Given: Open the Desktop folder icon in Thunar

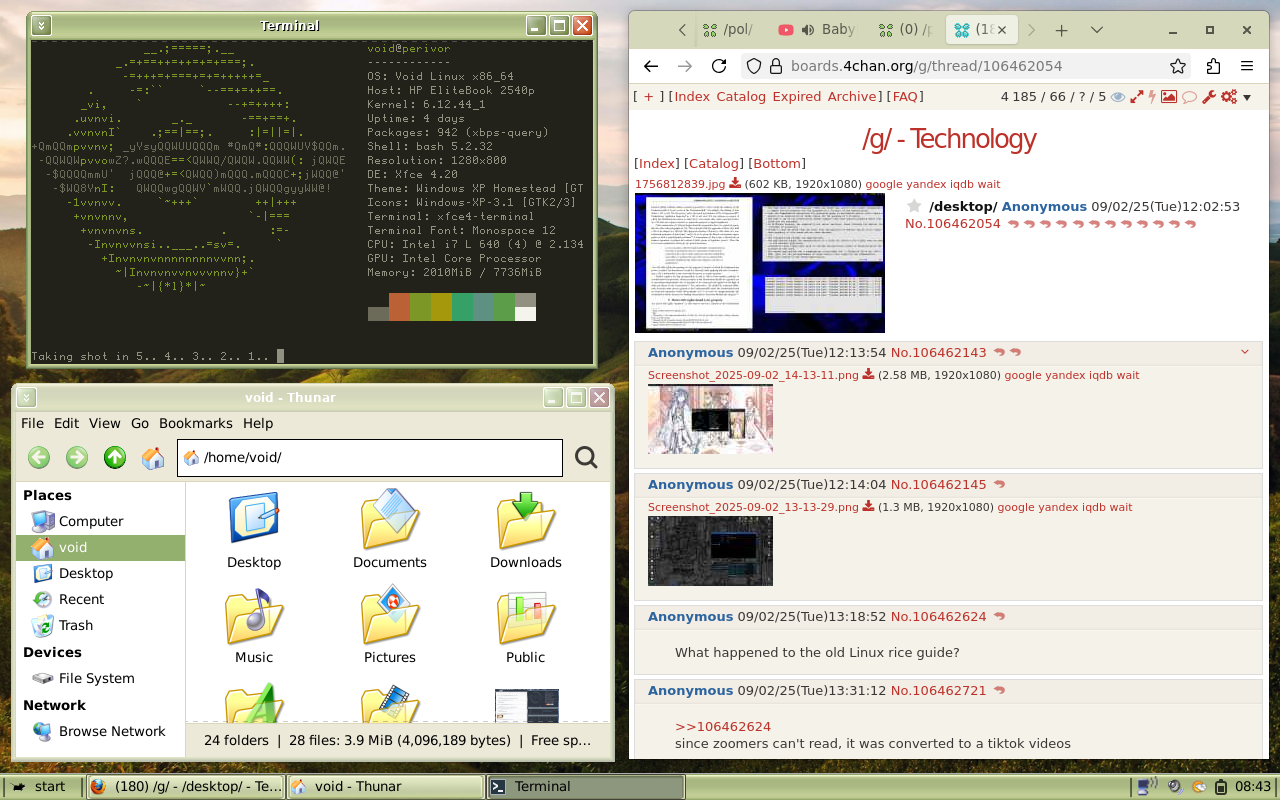Looking at the screenshot, I should pyautogui.click(x=254, y=518).
